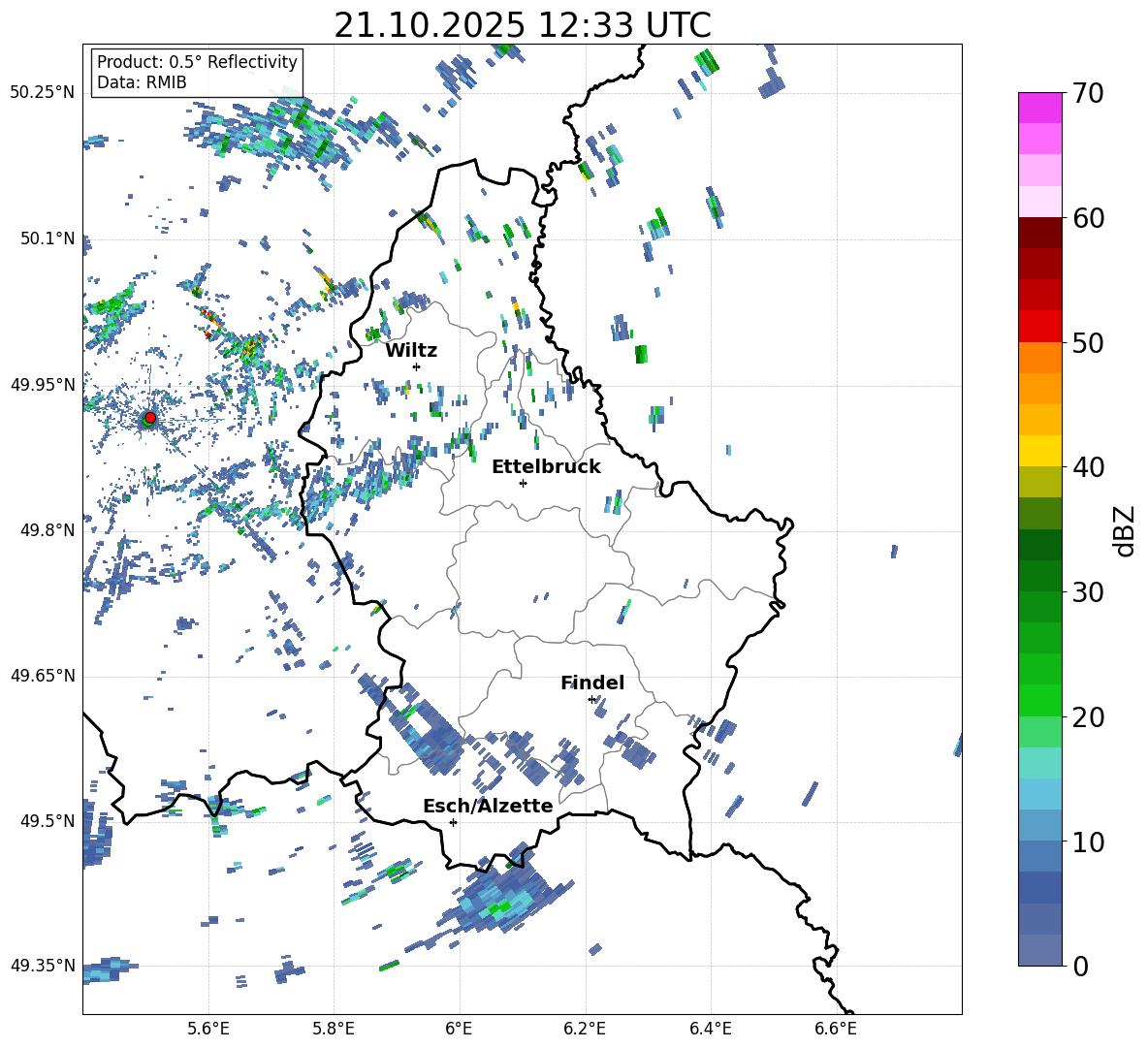Click the colorbar tick label 70
This screenshot has width=1148, height=1048.
click(x=1088, y=94)
